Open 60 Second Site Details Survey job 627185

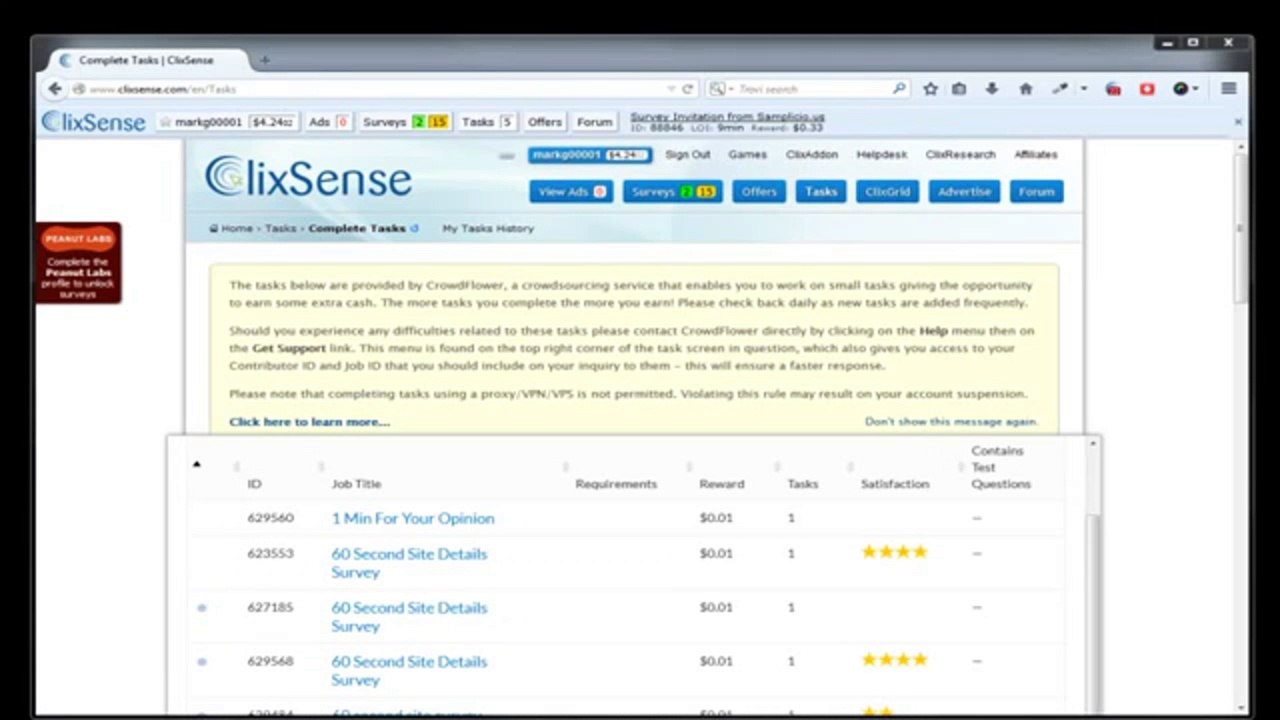pyautogui.click(x=409, y=617)
